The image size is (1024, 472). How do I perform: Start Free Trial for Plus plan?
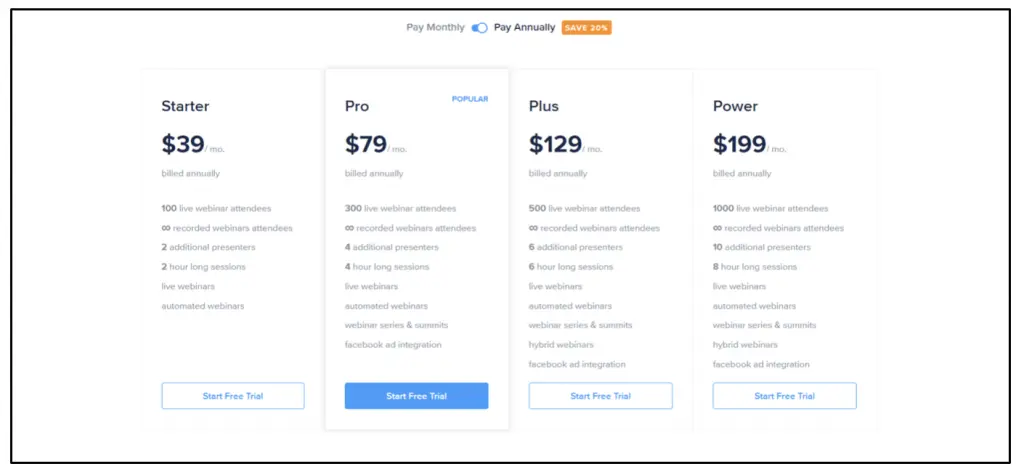(x=600, y=396)
